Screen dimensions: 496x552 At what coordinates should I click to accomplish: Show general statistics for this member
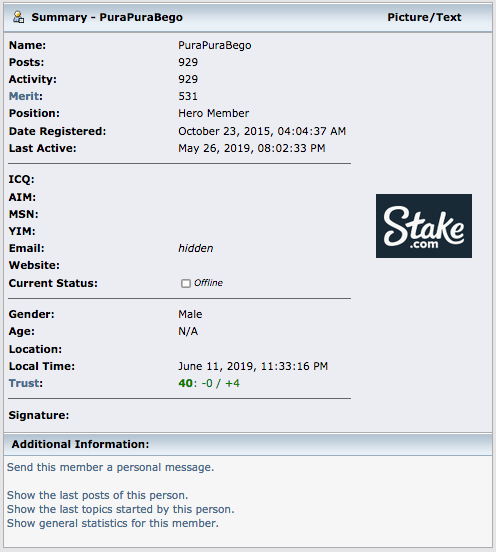(113, 523)
